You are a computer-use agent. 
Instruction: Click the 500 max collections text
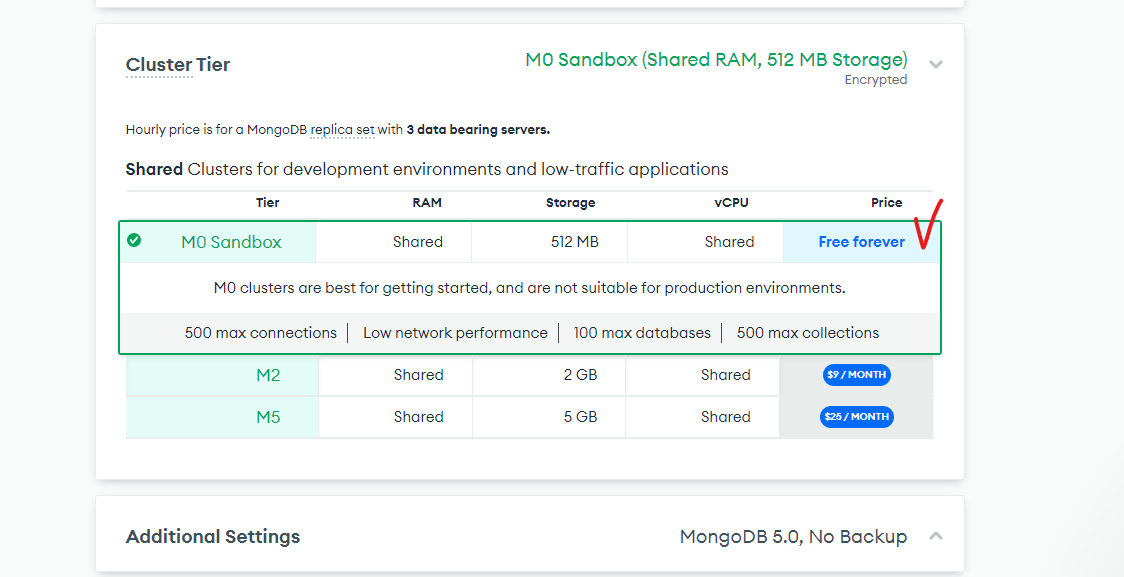tap(808, 333)
